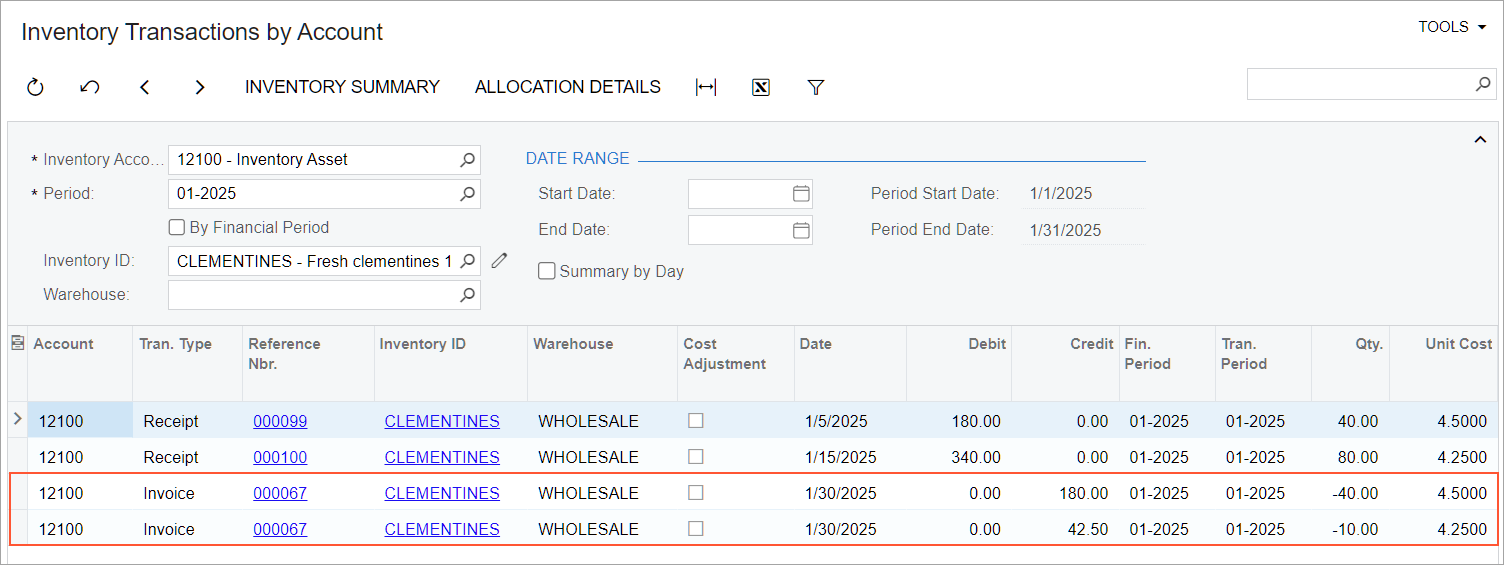The height and width of the screenshot is (565, 1504).
Task: Go to previous record arrow
Action: [145, 88]
